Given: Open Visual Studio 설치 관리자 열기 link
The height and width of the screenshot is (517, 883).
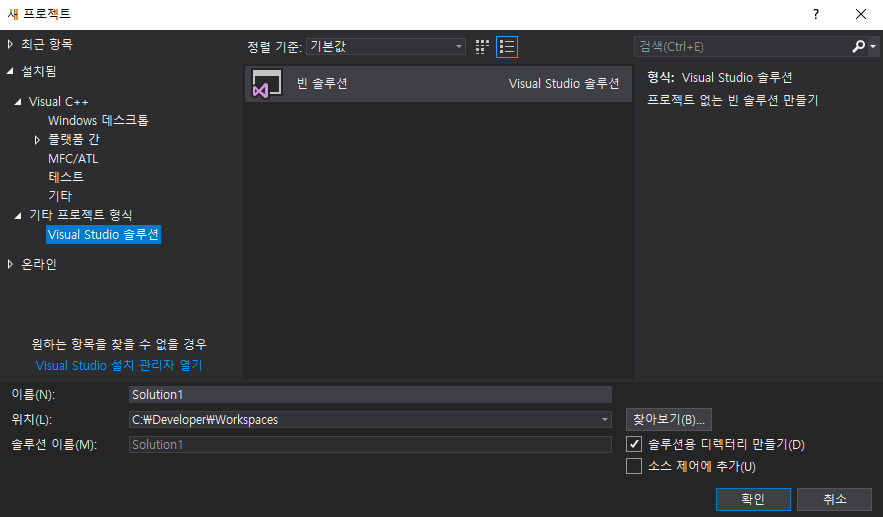Looking at the screenshot, I should pos(119,366).
